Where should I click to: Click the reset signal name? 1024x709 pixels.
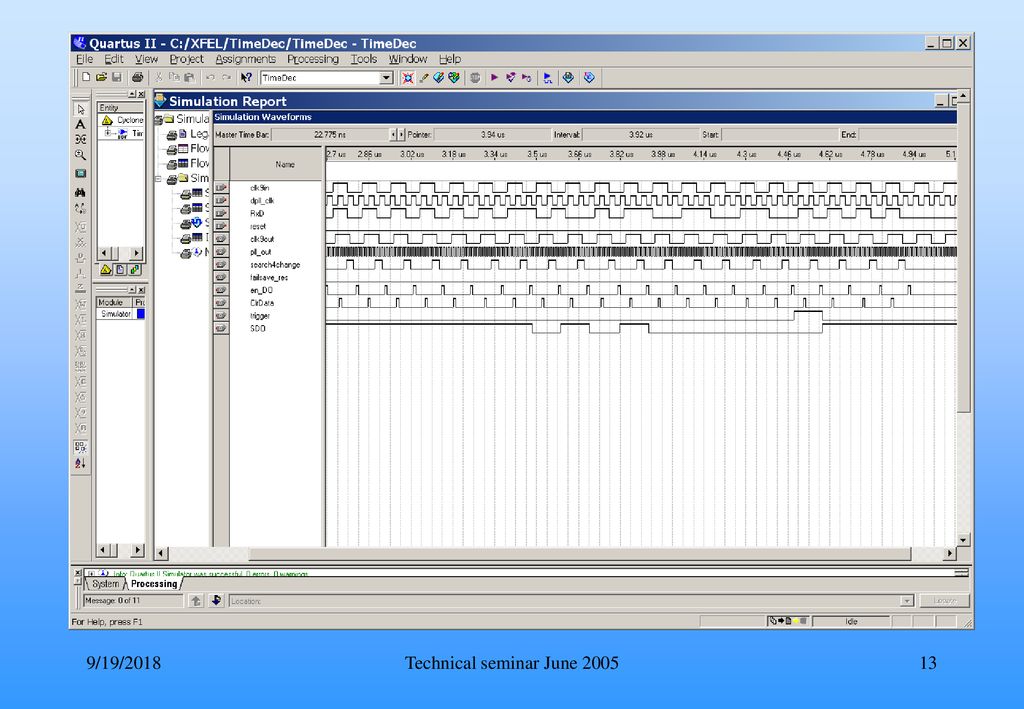click(258, 227)
